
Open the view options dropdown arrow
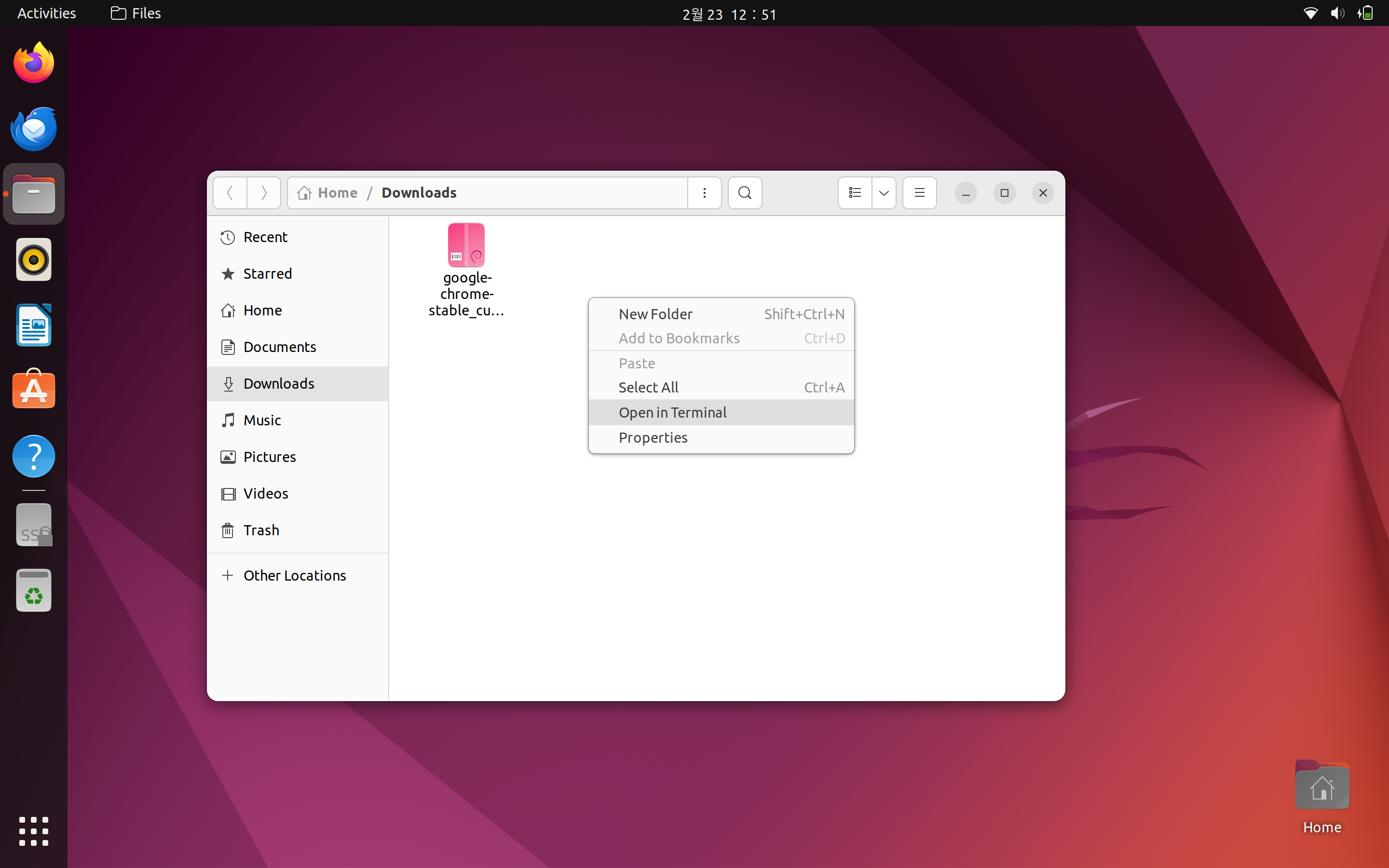pos(884,193)
